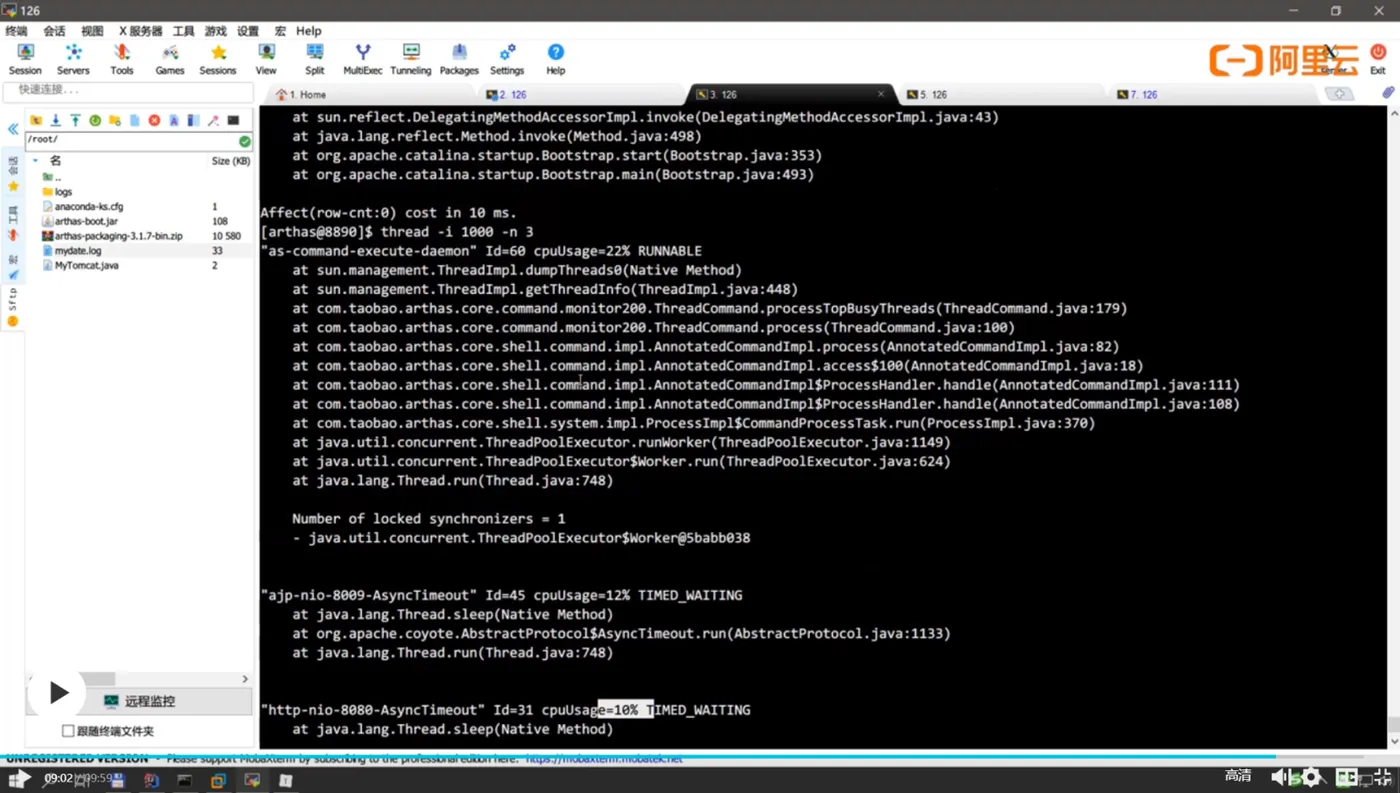Click the SFTP new folder icon
The image size is (1400, 793).
pyautogui.click(x=115, y=120)
